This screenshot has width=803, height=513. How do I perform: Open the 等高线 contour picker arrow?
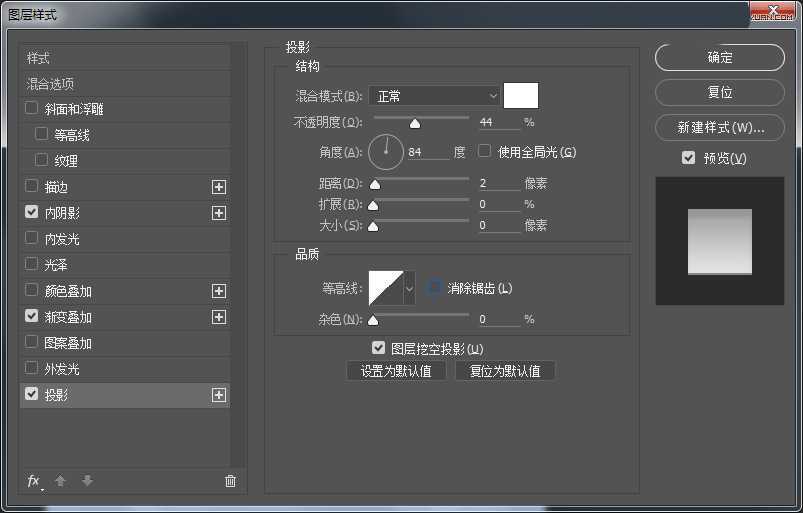pyautogui.click(x=410, y=288)
